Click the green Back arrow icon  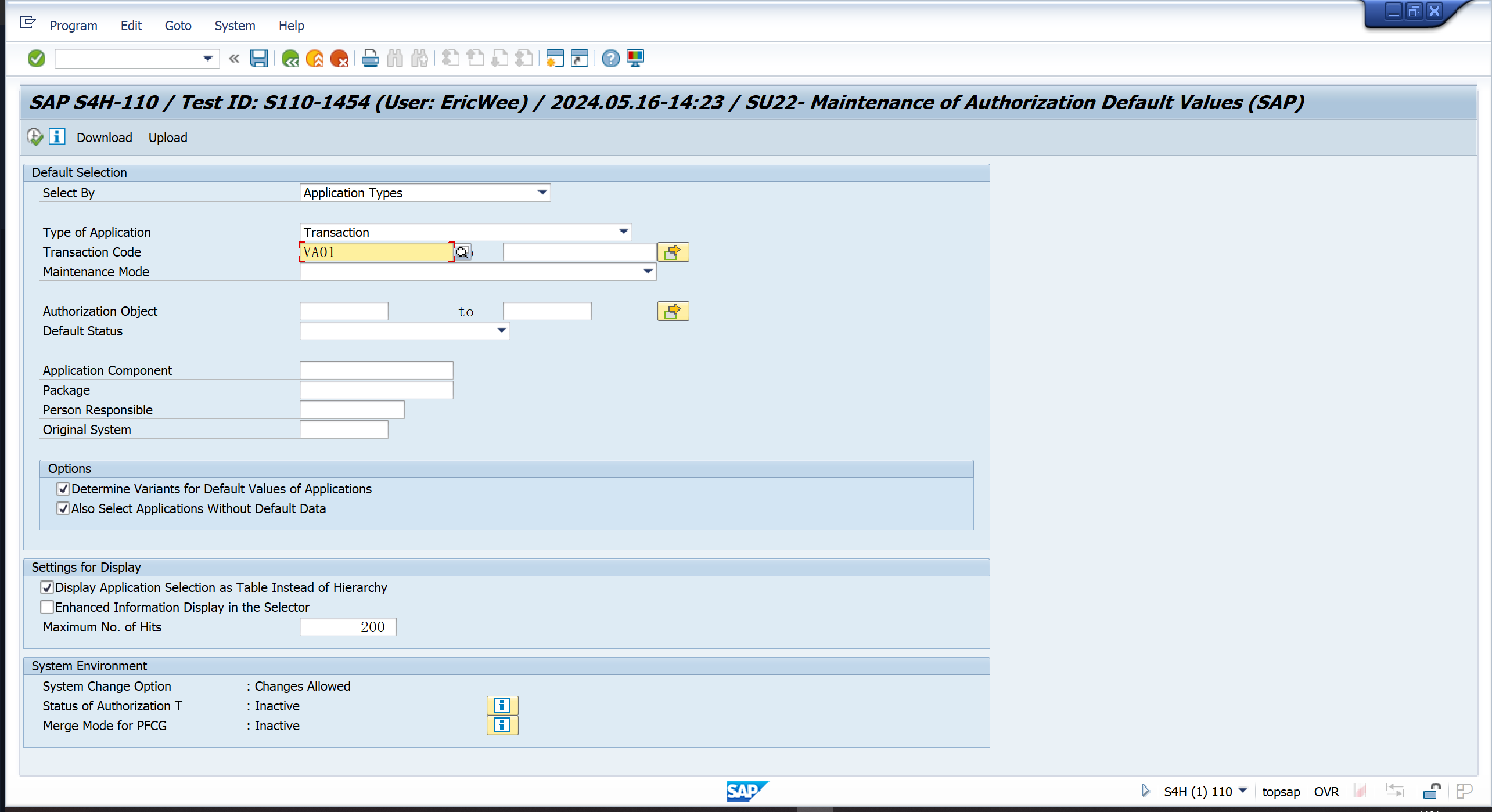290,58
